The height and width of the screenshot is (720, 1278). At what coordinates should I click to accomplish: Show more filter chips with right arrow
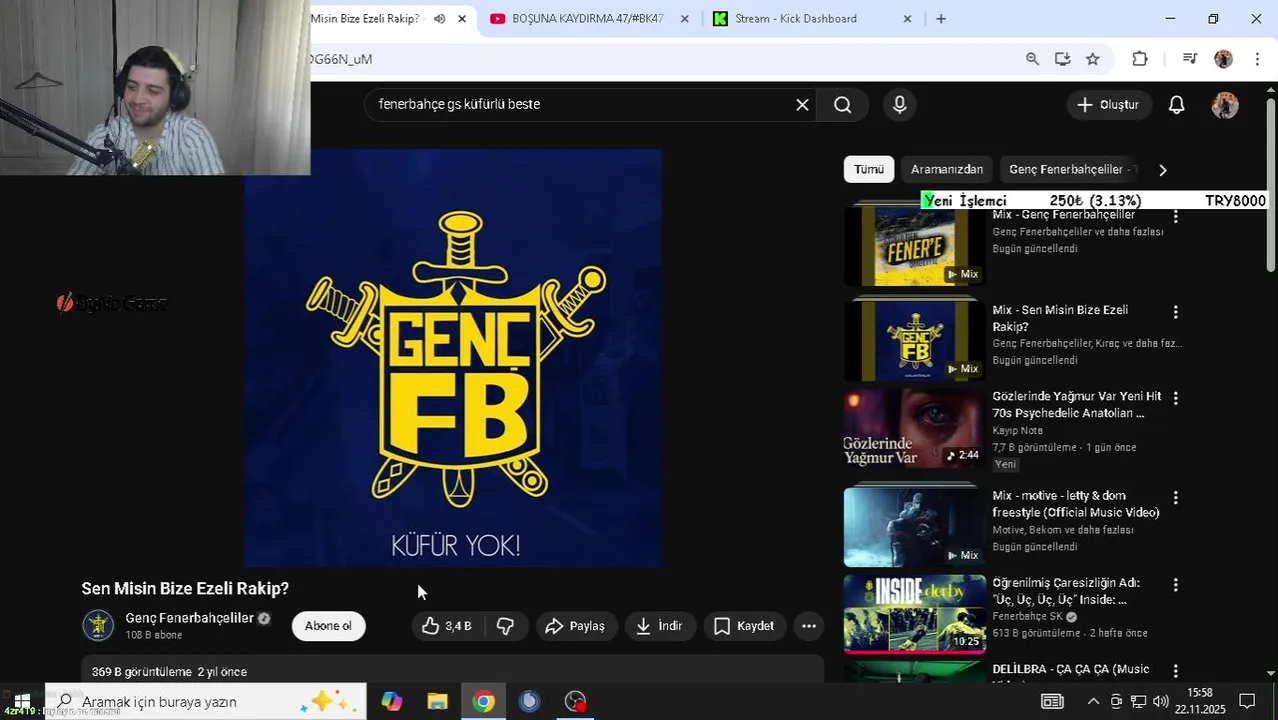pyautogui.click(x=1162, y=170)
